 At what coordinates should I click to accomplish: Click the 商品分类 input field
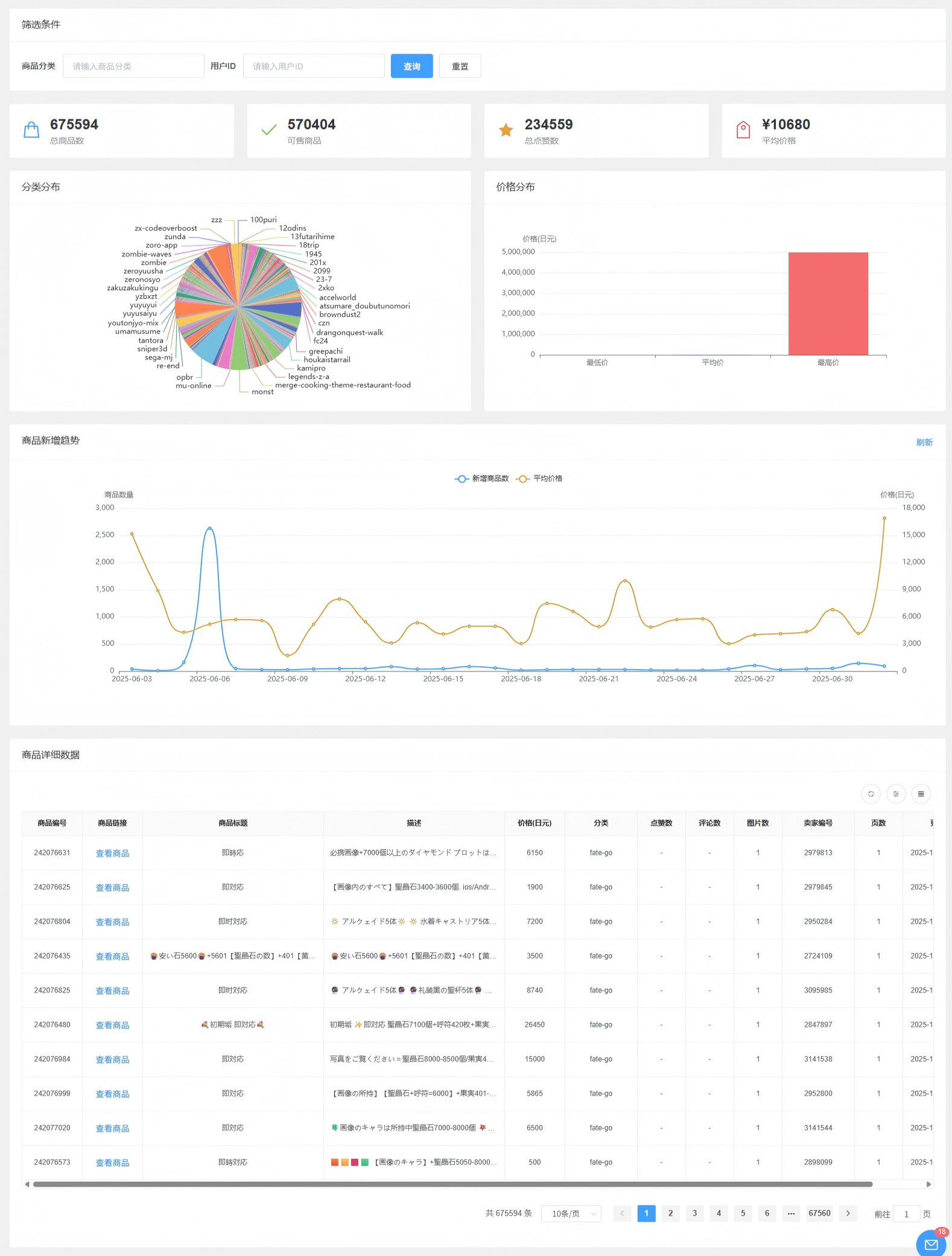(x=133, y=66)
